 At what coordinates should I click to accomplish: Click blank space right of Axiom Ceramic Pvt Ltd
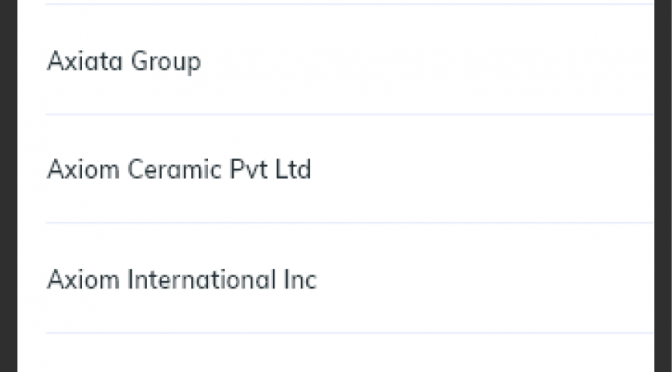[482, 169]
